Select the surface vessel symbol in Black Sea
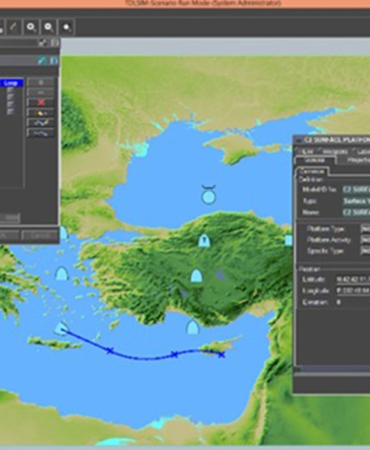370x450 pixels. (x=209, y=195)
